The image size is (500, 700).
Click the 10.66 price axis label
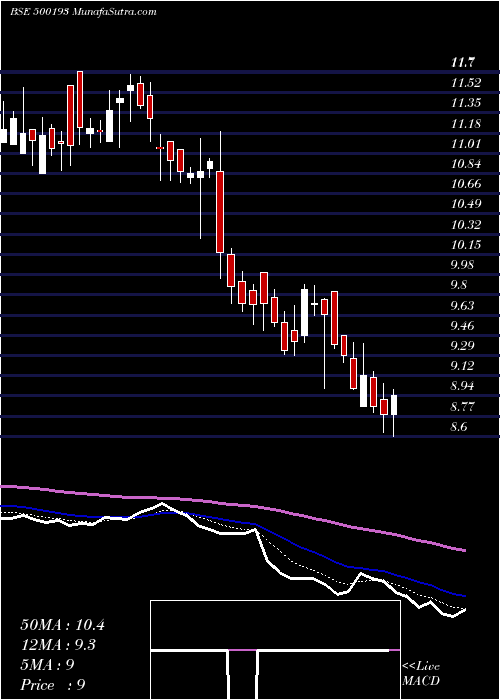click(466, 184)
